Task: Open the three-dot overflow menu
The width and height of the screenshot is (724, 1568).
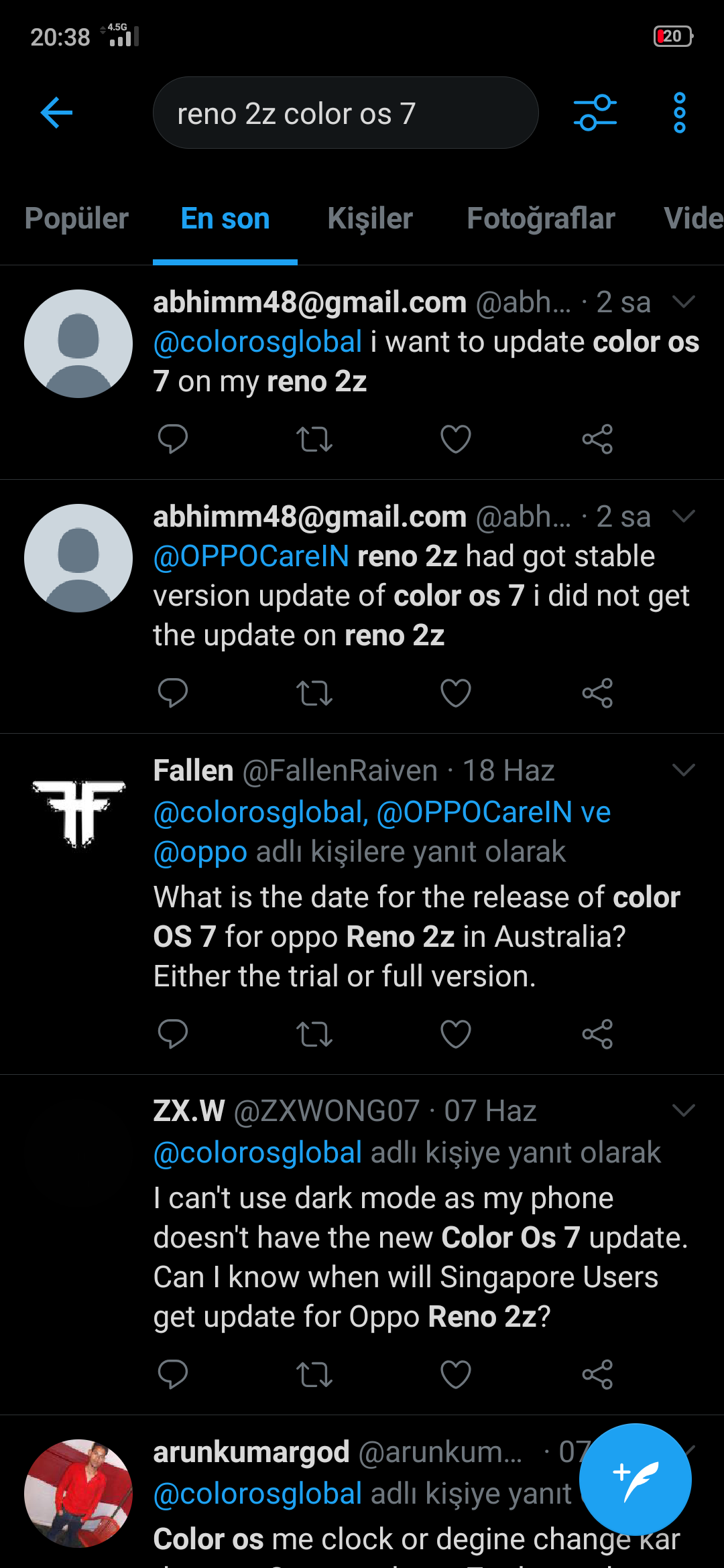Action: 679,113
